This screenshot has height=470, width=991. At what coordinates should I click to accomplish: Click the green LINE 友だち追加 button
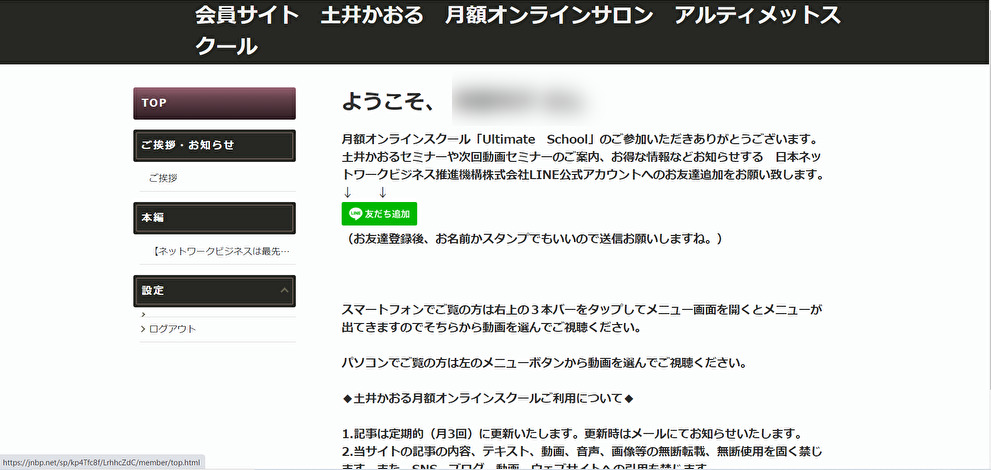pos(379,214)
